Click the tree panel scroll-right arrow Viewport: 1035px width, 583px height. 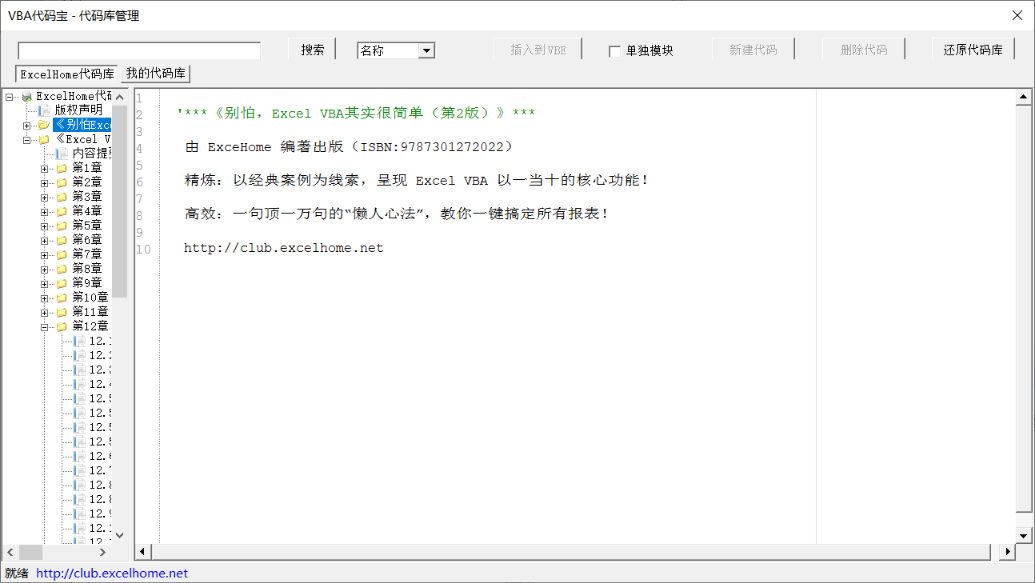pos(102,552)
